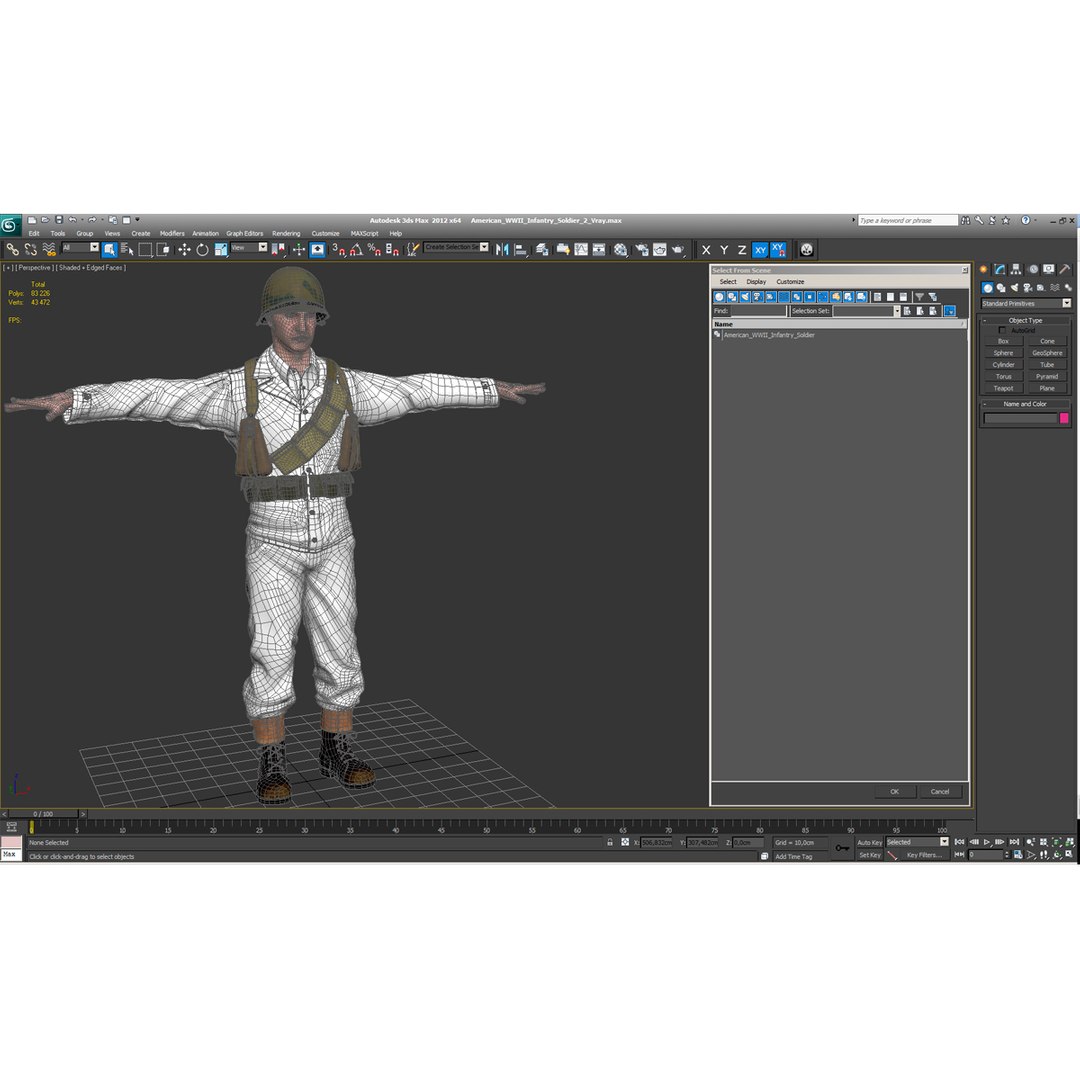Click the search keyword or phrase field
Screen dimensions: 1080x1080
(907, 220)
